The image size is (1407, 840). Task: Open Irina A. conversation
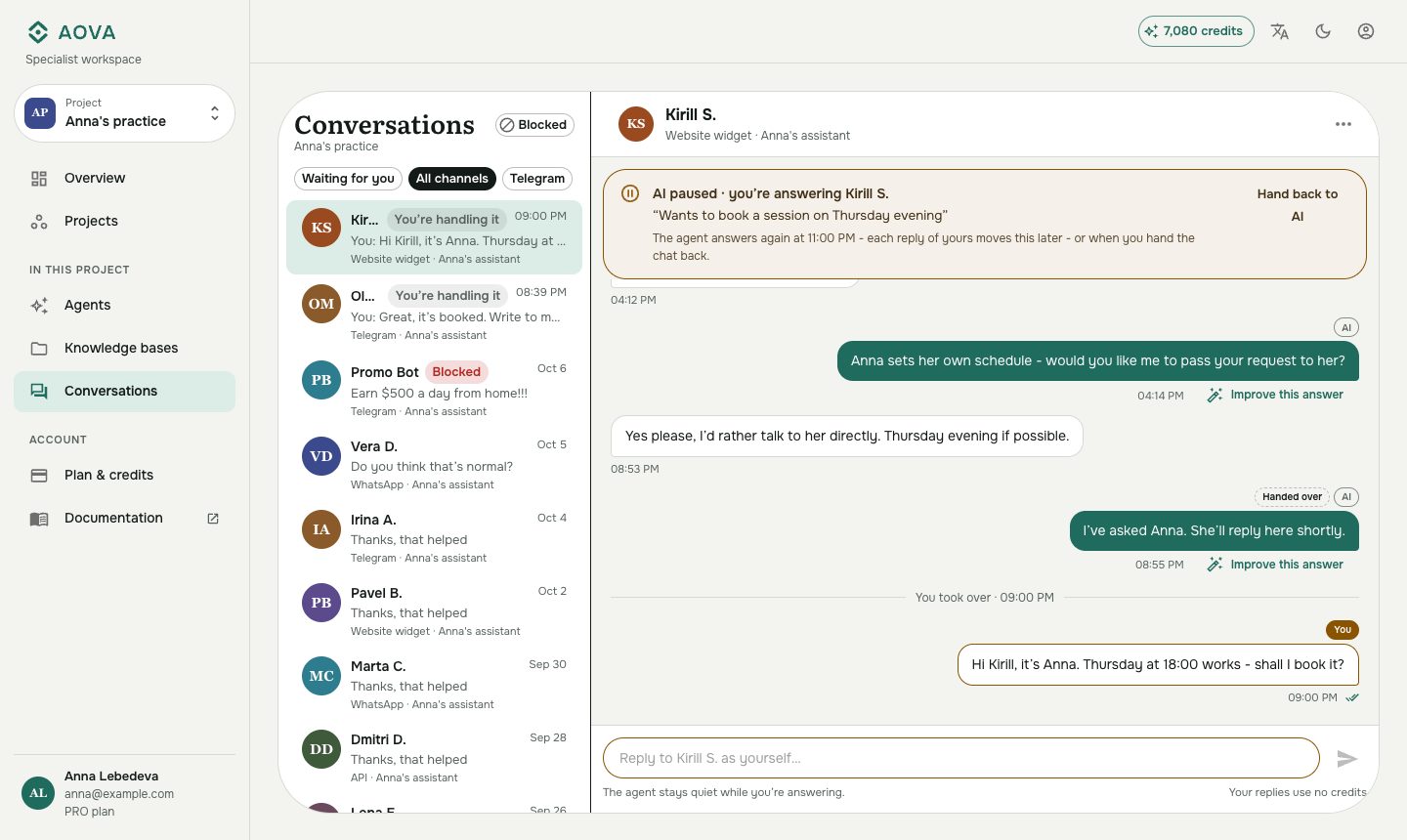click(x=434, y=537)
